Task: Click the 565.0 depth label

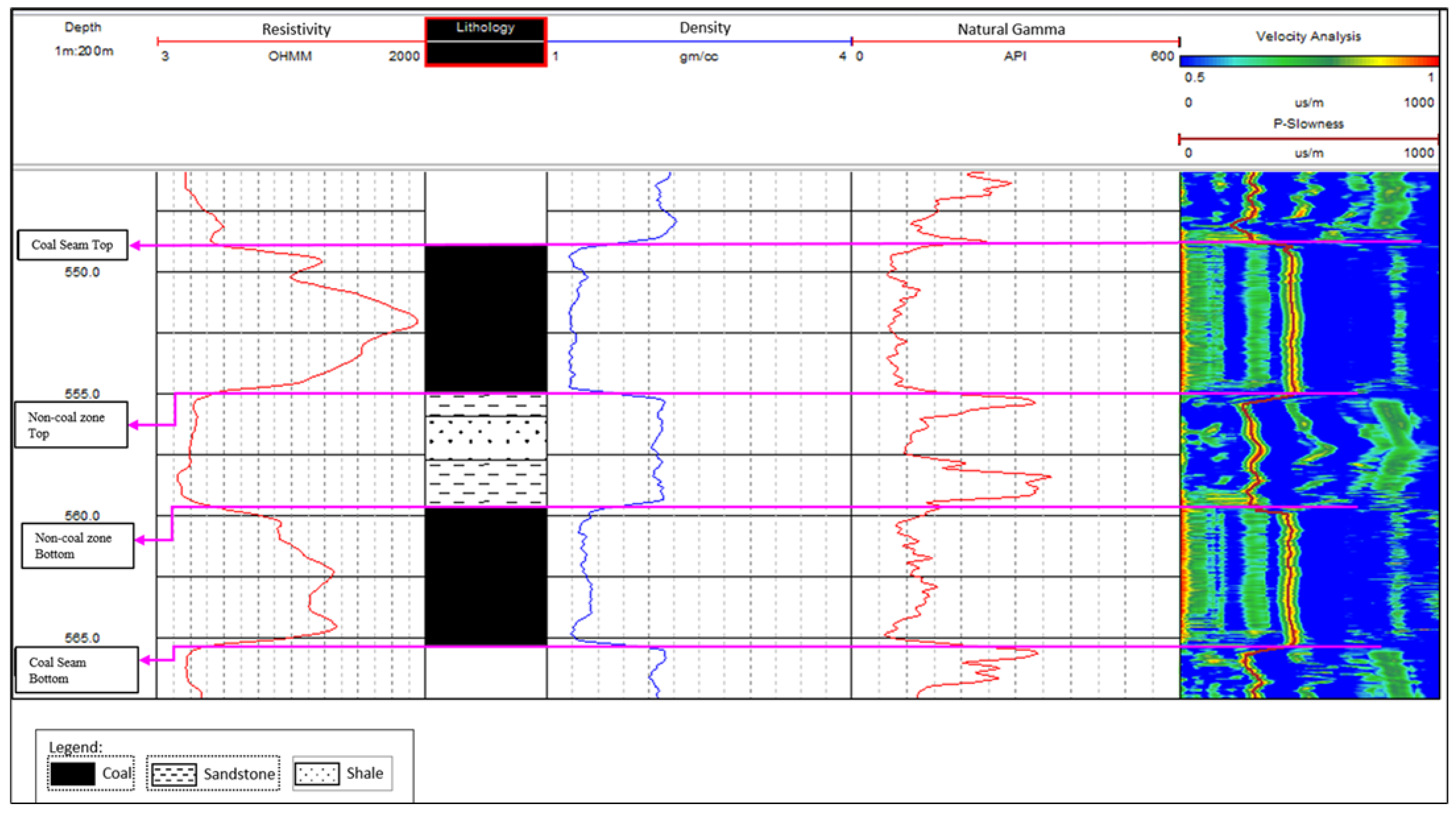Action: tap(82, 638)
